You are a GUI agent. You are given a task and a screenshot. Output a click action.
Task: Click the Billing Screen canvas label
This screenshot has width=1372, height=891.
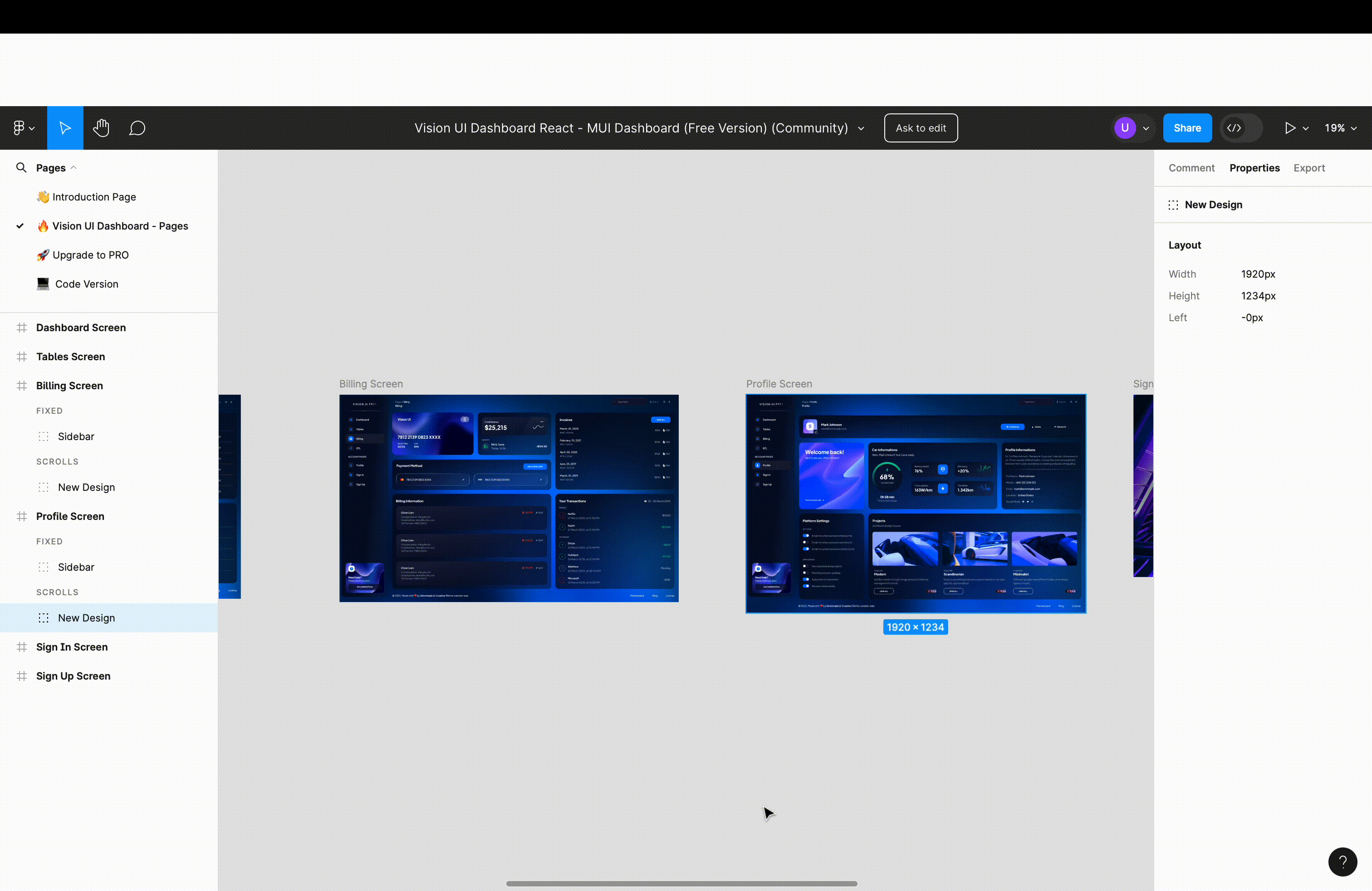tap(371, 384)
